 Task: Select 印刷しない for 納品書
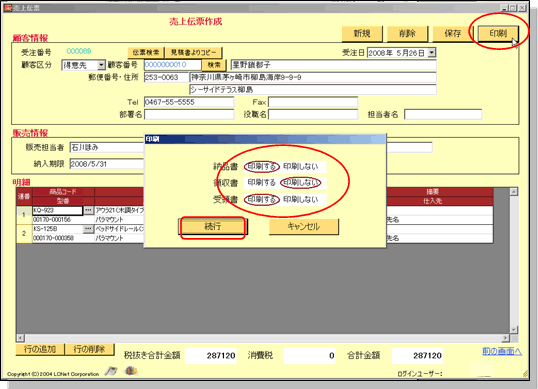coord(301,166)
